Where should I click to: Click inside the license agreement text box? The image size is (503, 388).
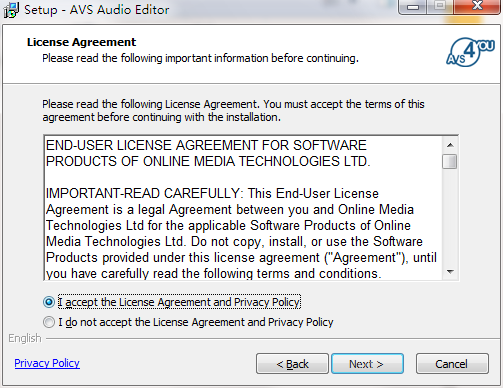(243, 208)
